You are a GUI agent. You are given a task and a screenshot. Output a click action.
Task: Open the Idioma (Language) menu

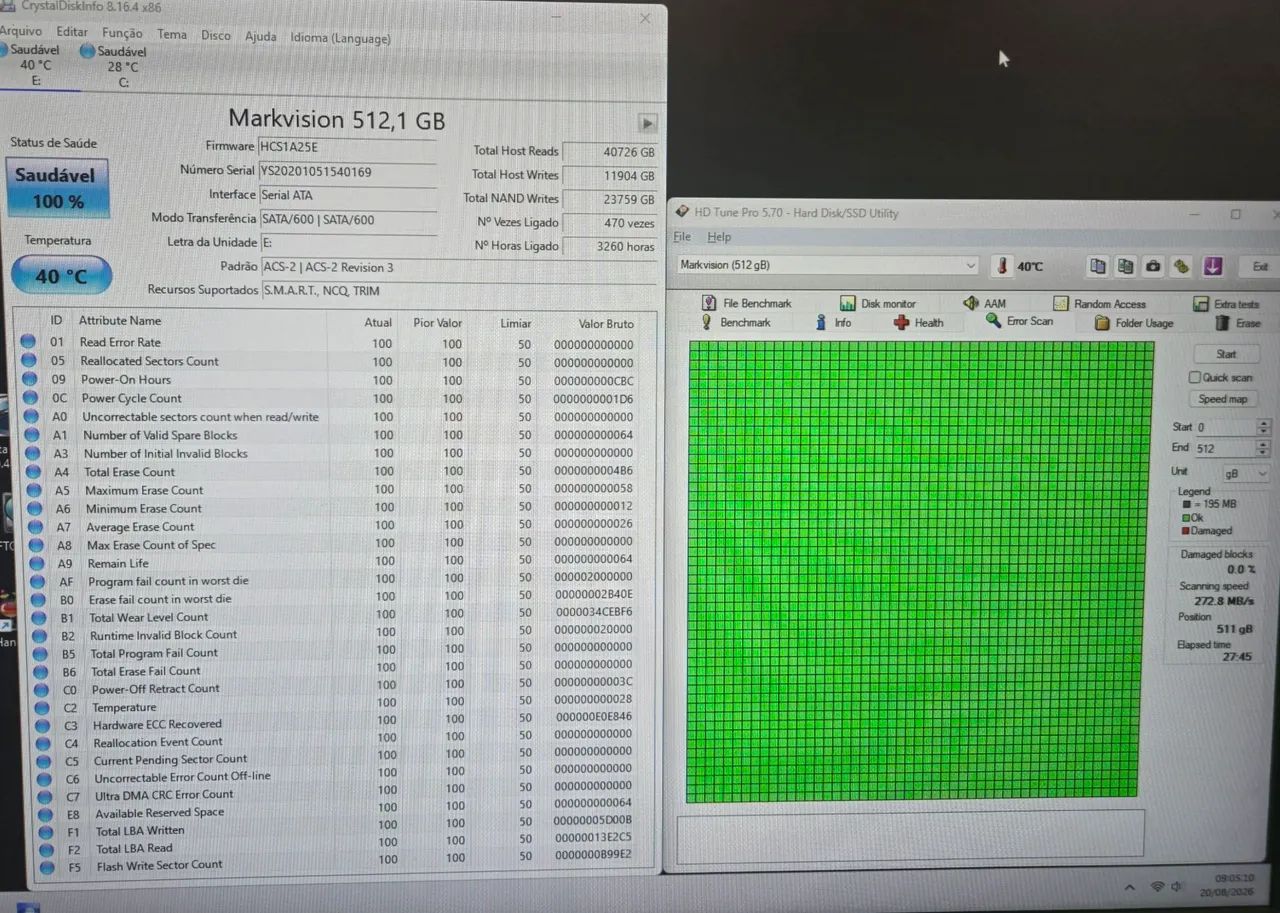[x=340, y=38]
